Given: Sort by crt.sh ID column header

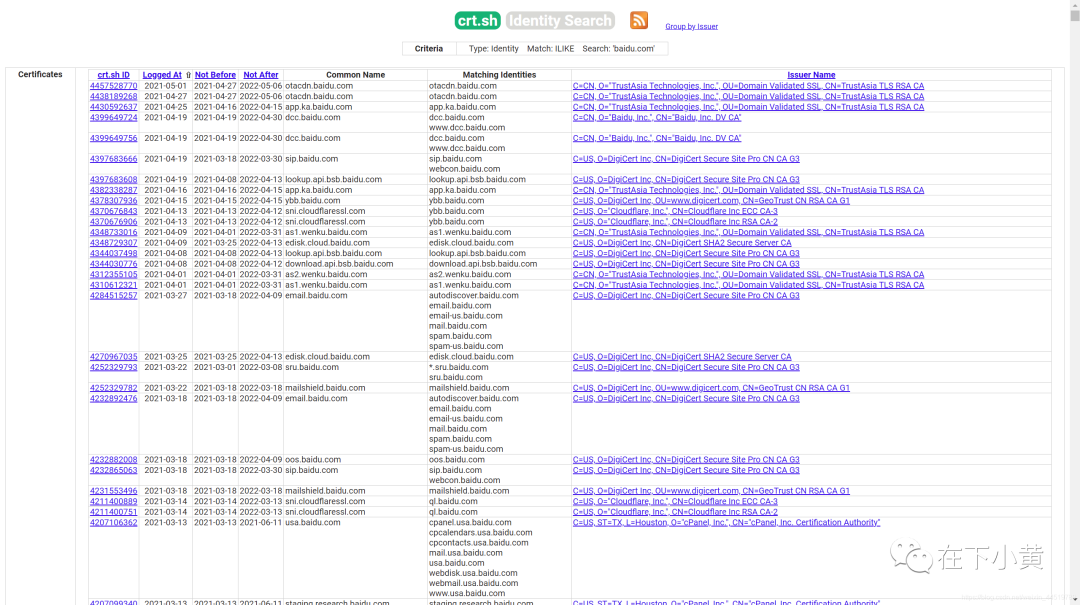Looking at the screenshot, I should (113, 75).
